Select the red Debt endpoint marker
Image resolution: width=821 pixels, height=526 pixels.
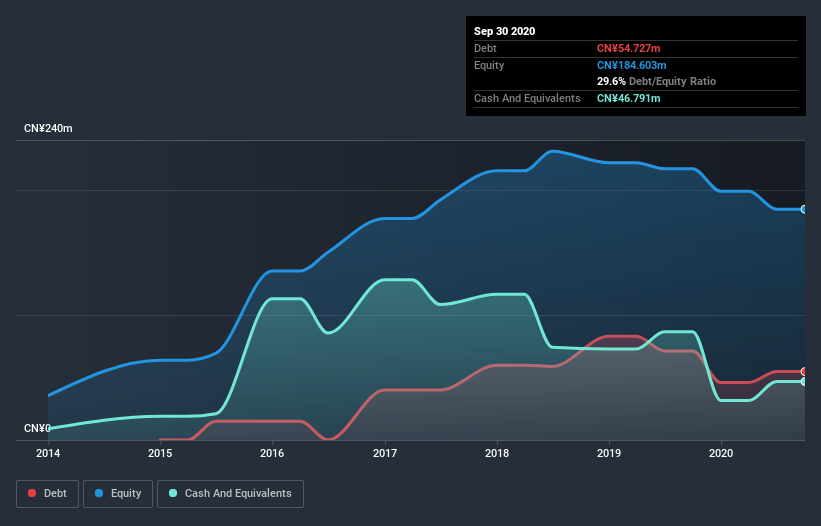pos(804,372)
